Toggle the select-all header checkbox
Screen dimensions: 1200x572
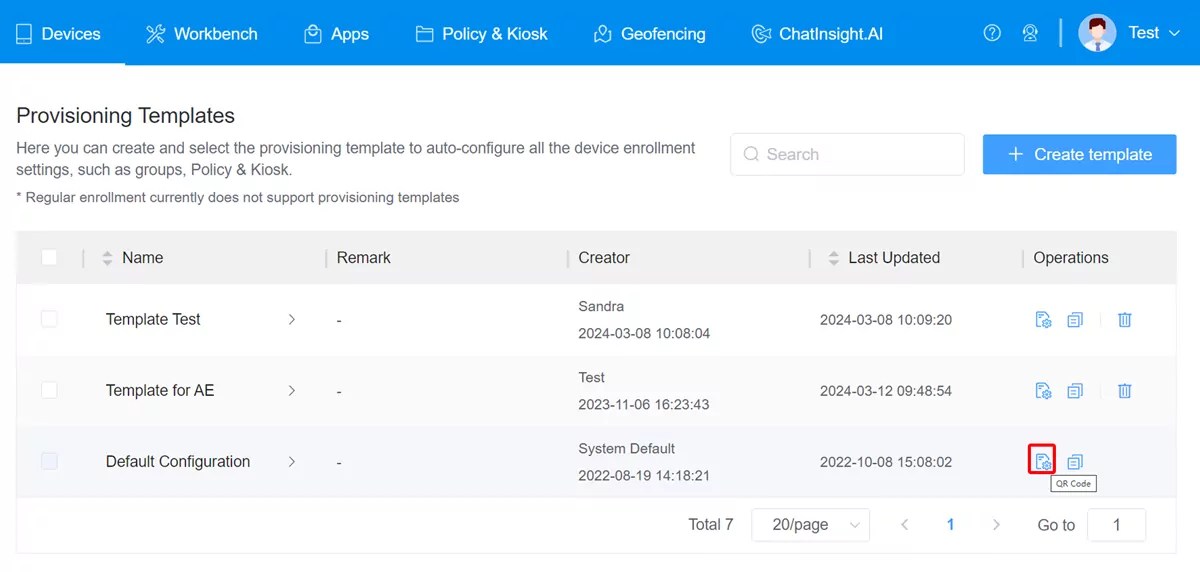49,258
